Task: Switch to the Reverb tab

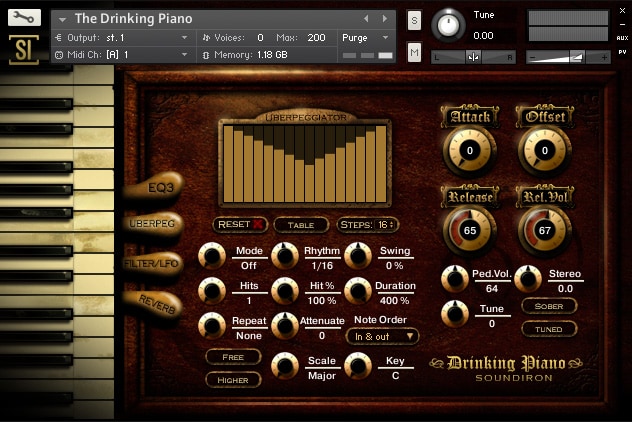Action: click(154, 303)
